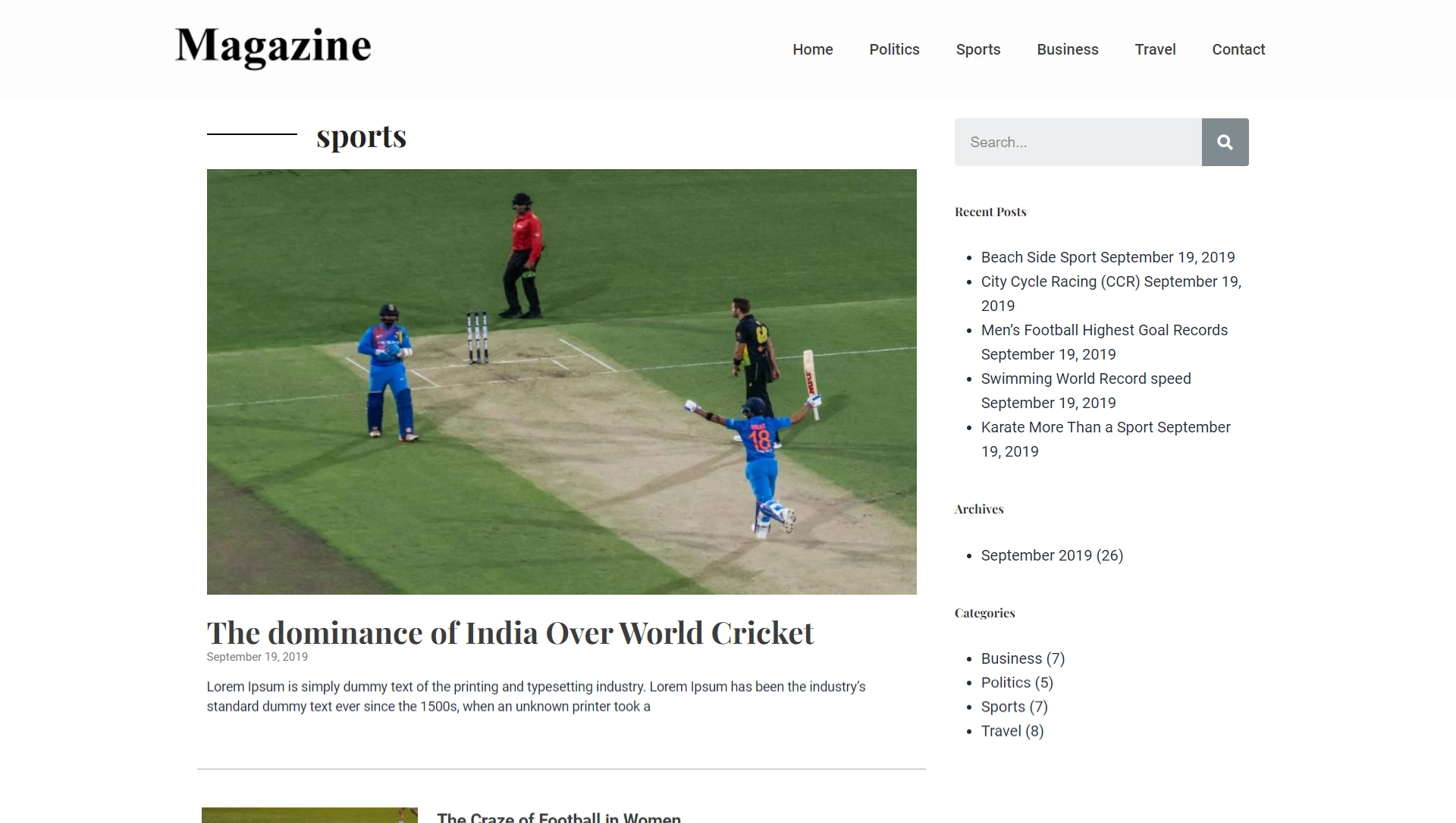
Task: Click the Categories heading
Action: click(984, 613)
